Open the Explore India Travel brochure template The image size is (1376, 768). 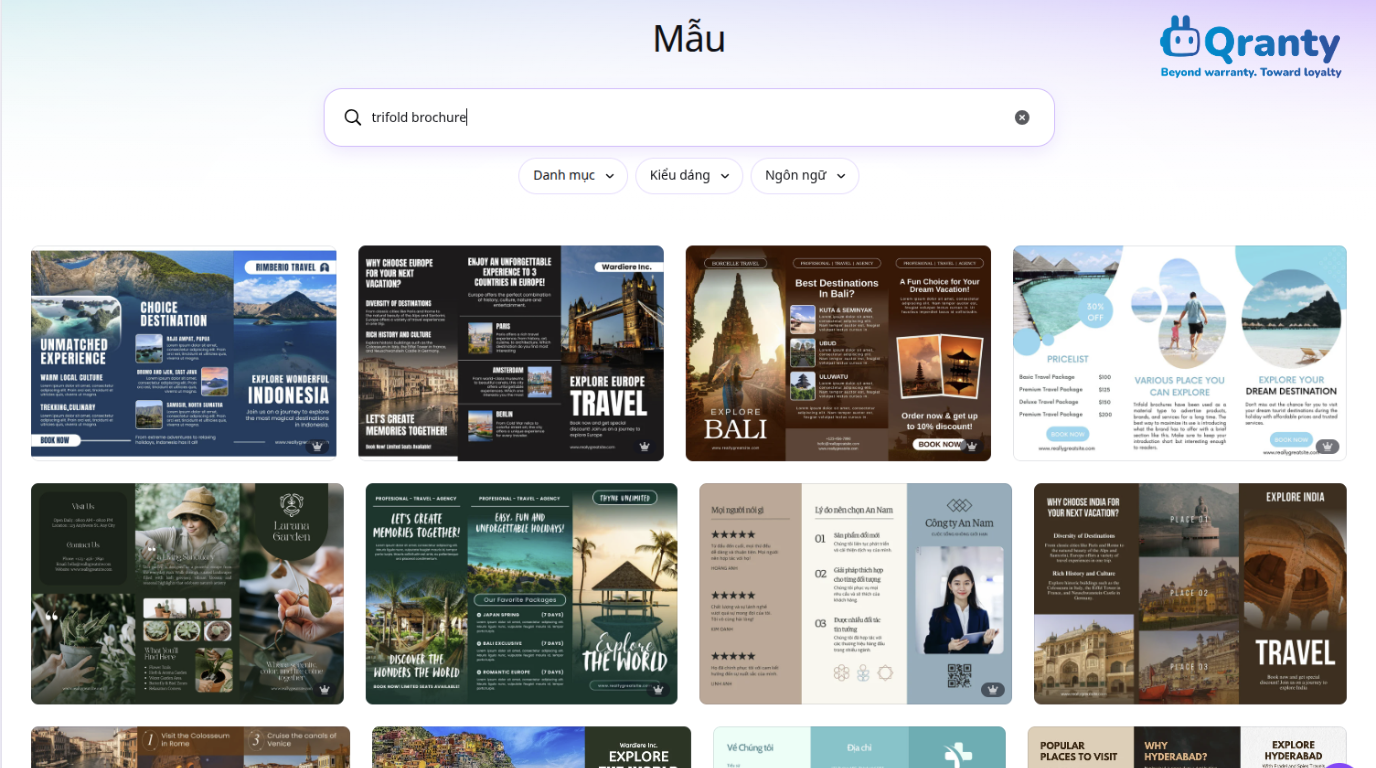[1190, 594]
